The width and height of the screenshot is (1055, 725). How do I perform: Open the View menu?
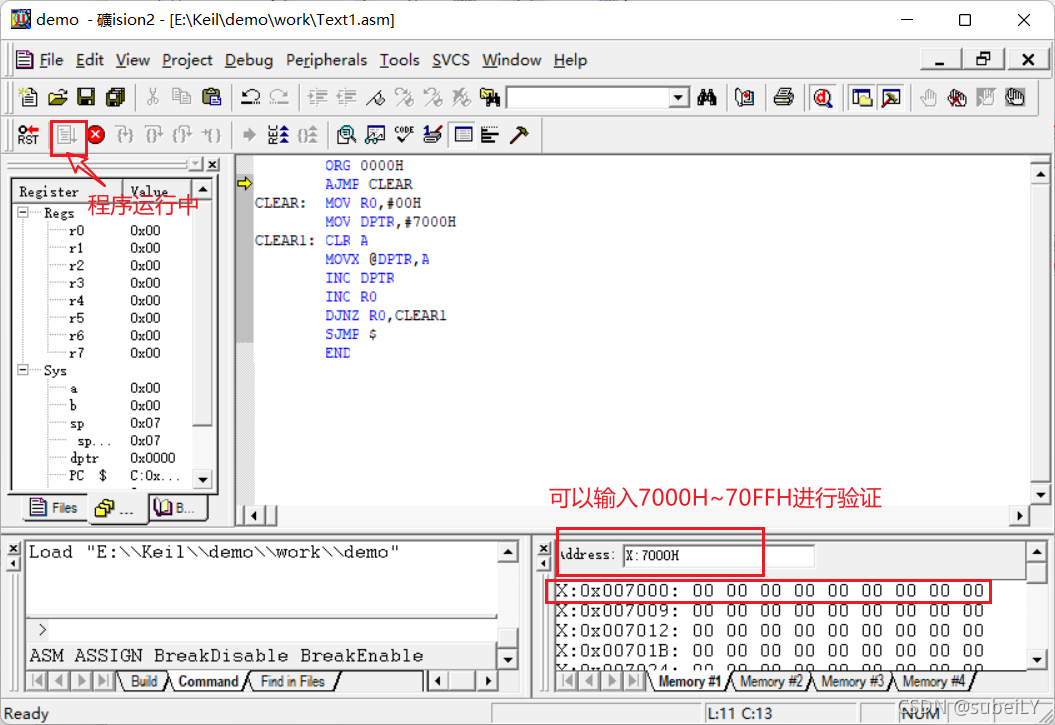pos(133,60)
